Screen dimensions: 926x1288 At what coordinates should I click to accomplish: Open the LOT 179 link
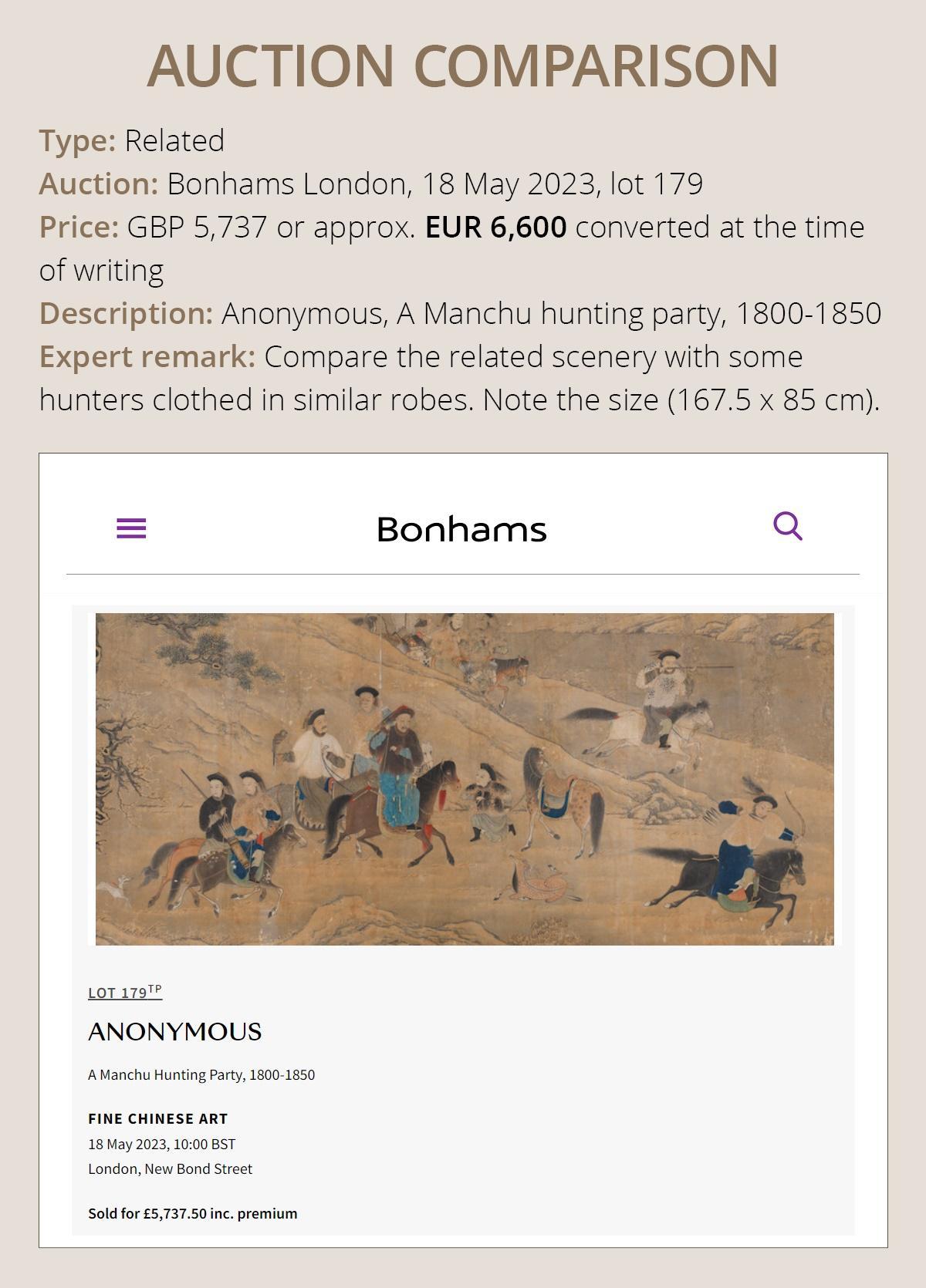click(x=124, y=993)
